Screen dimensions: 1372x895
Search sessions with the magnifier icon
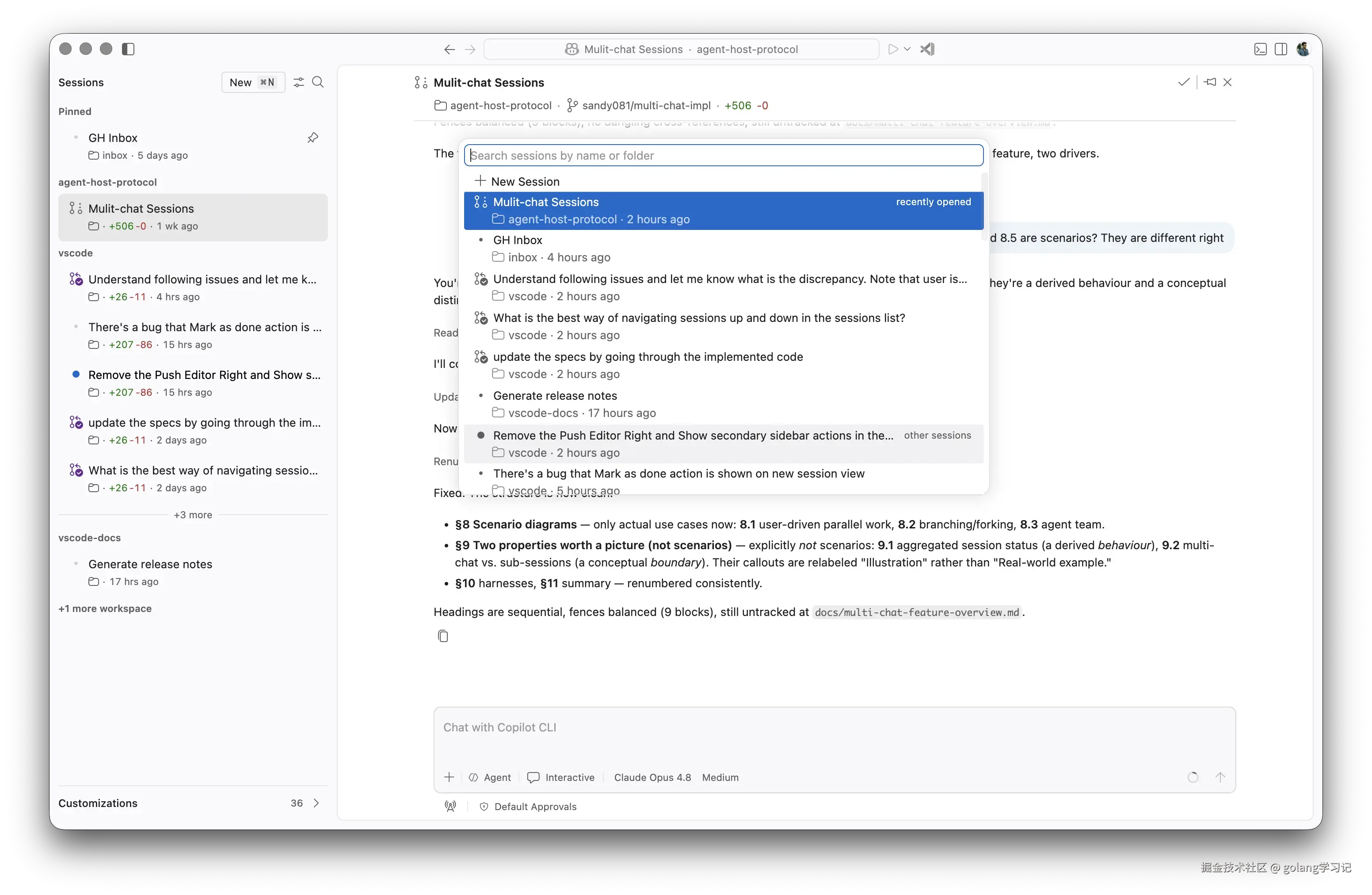[318, 82]
